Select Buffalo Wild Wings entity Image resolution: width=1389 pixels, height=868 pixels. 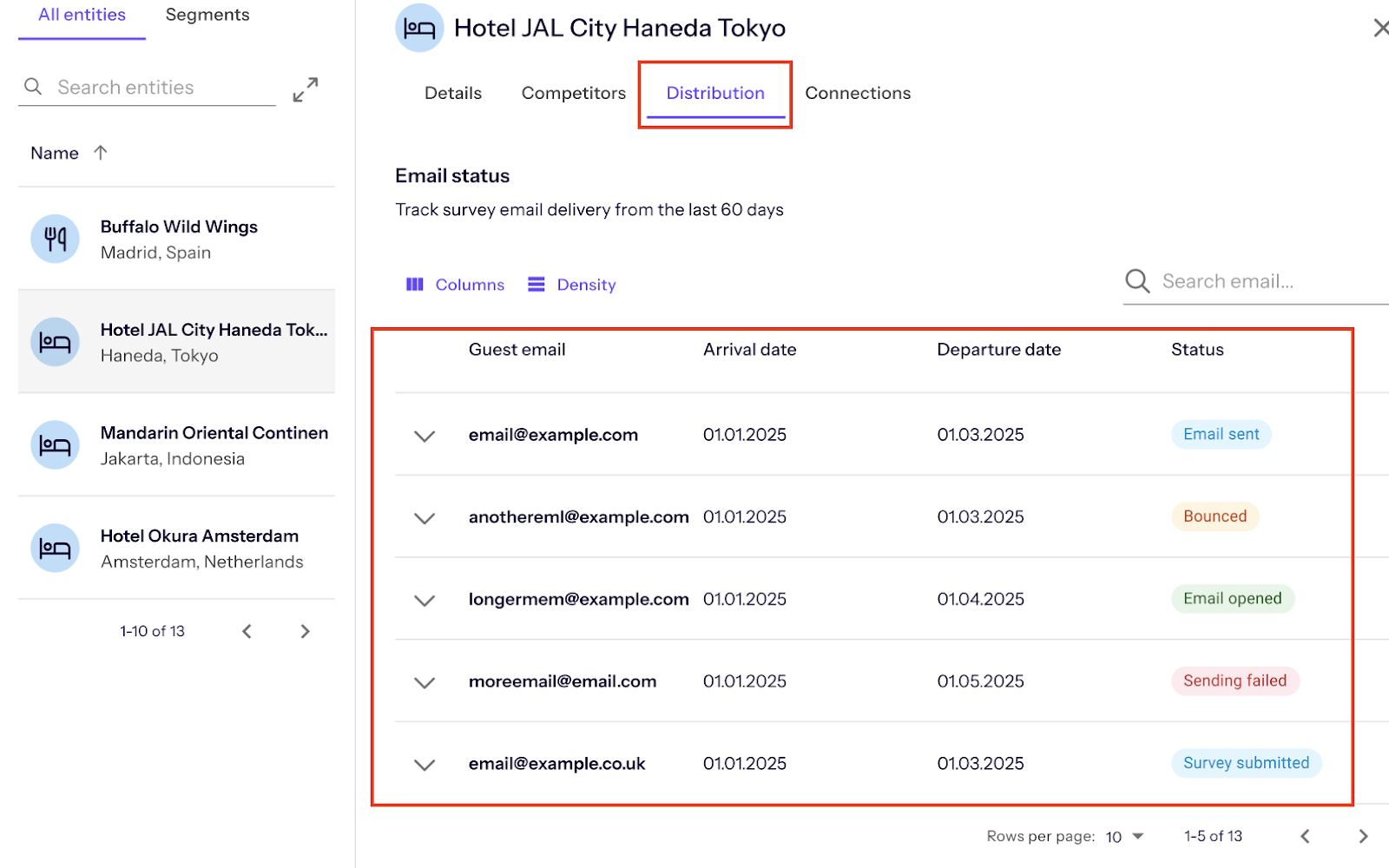tap(176, 239)
